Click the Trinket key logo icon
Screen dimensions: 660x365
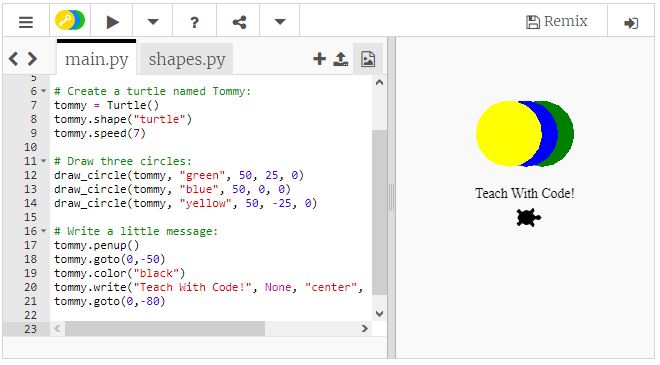click(x=70, y=20)
